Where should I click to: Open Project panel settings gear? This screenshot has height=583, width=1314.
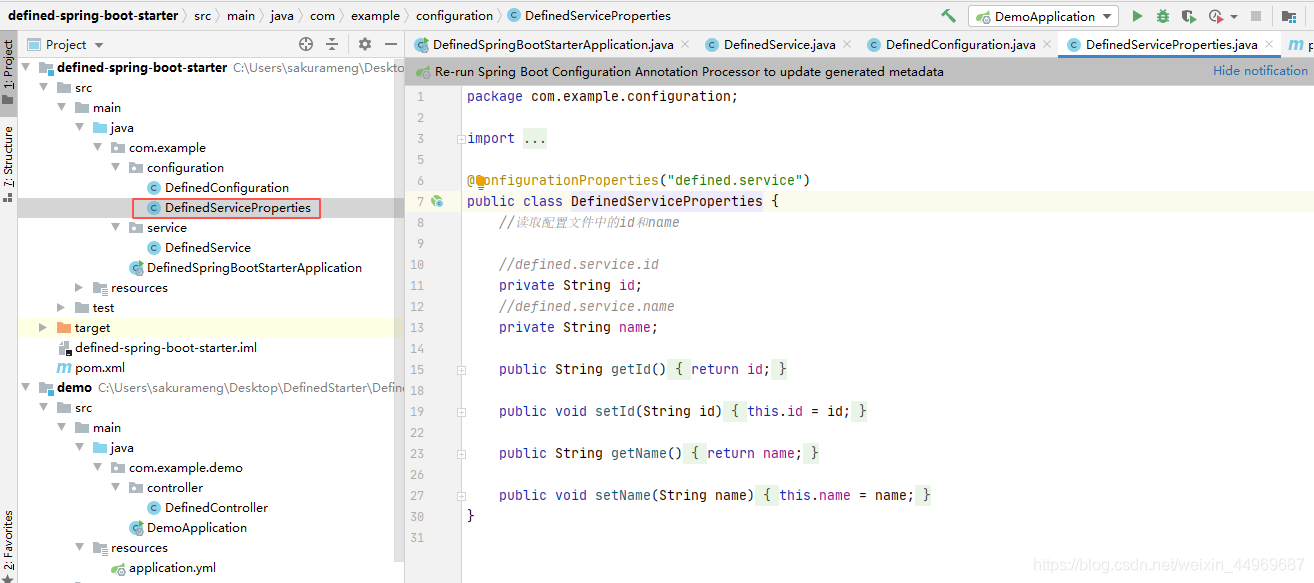pyautogui.click(x=365, y=44)
